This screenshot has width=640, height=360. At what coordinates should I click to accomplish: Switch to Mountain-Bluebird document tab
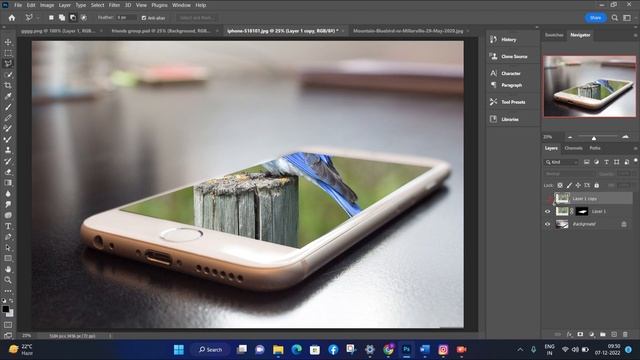408,31
